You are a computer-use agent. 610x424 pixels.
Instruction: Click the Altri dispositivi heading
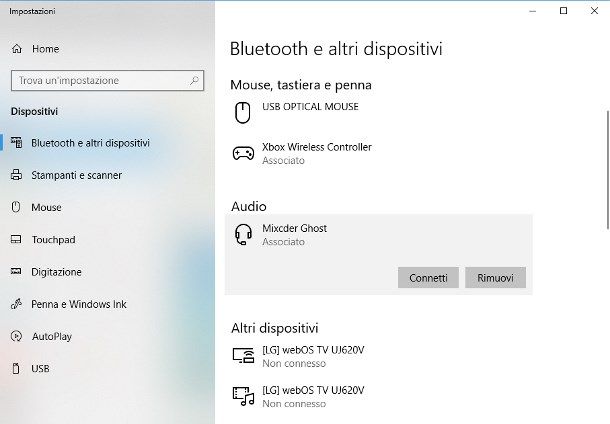point(275,328)
